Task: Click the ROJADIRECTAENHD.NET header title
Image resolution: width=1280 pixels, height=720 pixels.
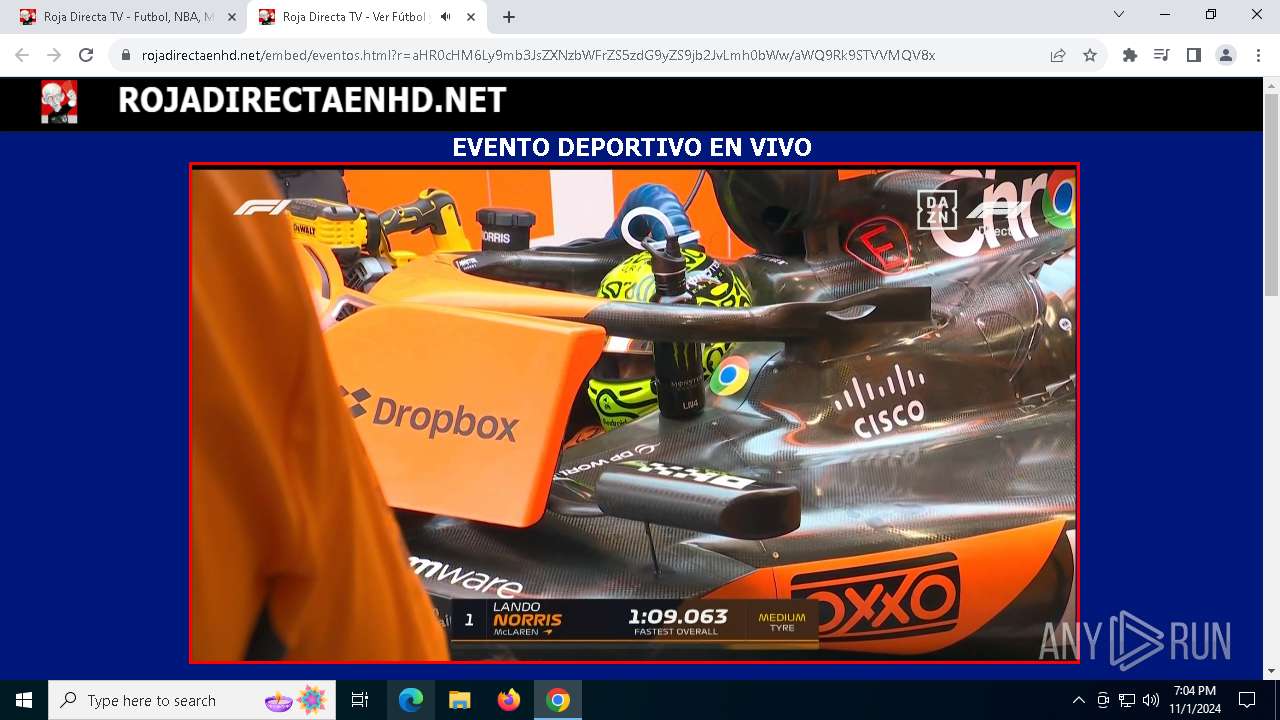Action: point(312,100)
